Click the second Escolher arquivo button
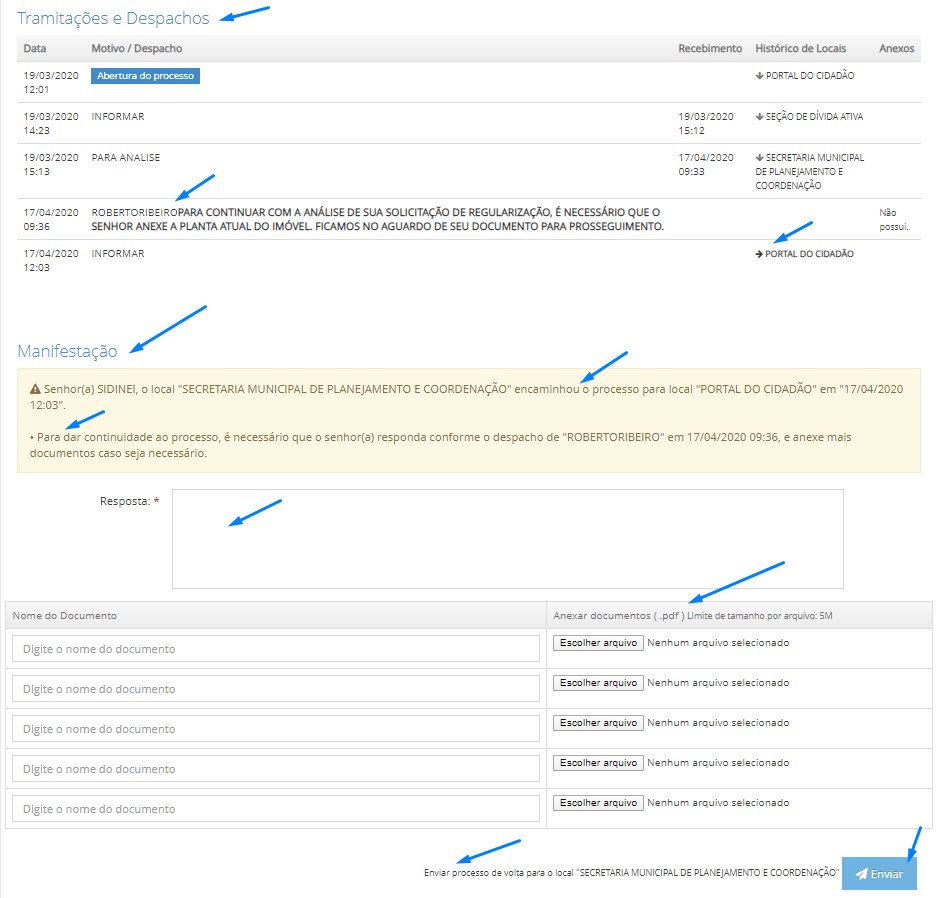Image resolution: width=937 pixels, height=898 pixels. pos(598,683)
